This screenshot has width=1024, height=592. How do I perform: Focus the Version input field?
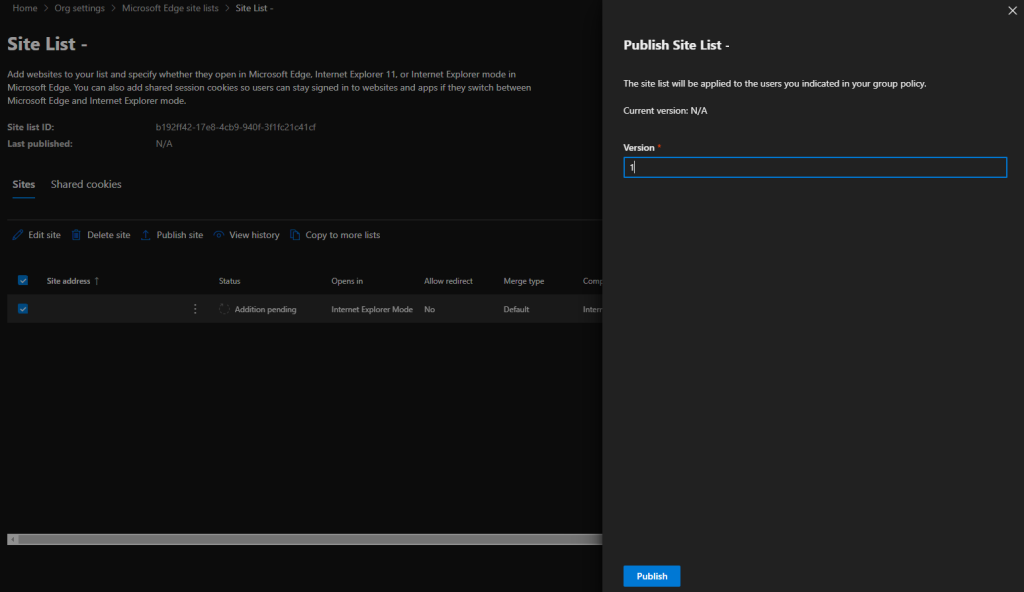pyautogui.click(x=815, y=167)
